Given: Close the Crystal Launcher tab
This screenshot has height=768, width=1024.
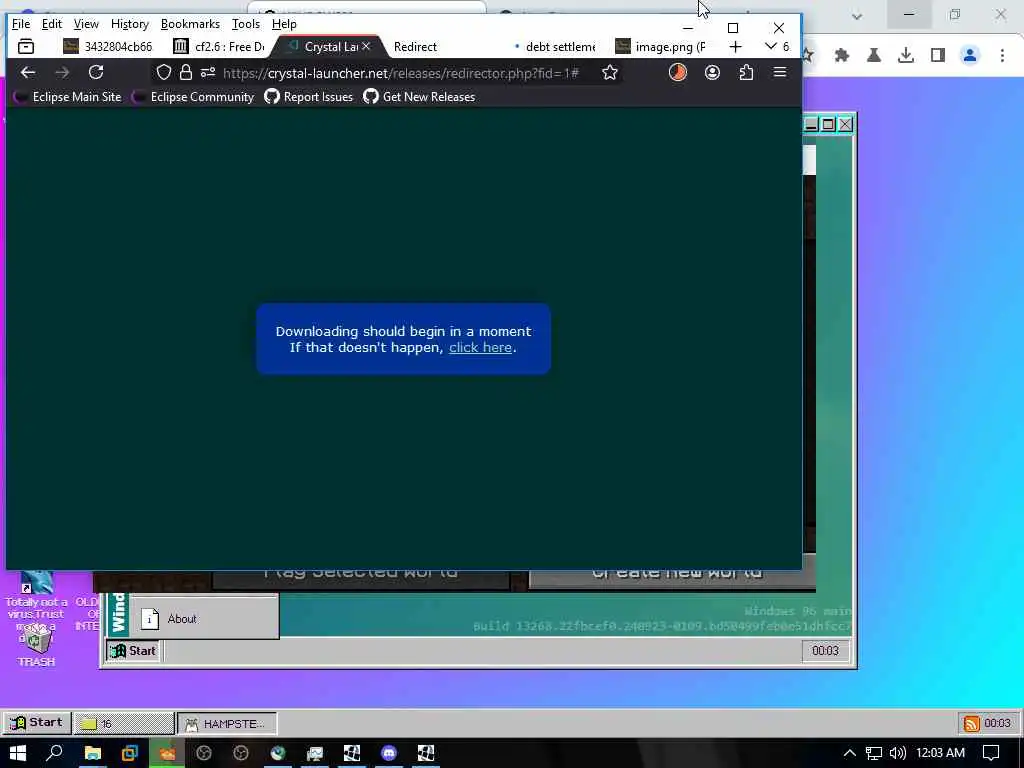Looking at the screenshot, I should 366,46.
